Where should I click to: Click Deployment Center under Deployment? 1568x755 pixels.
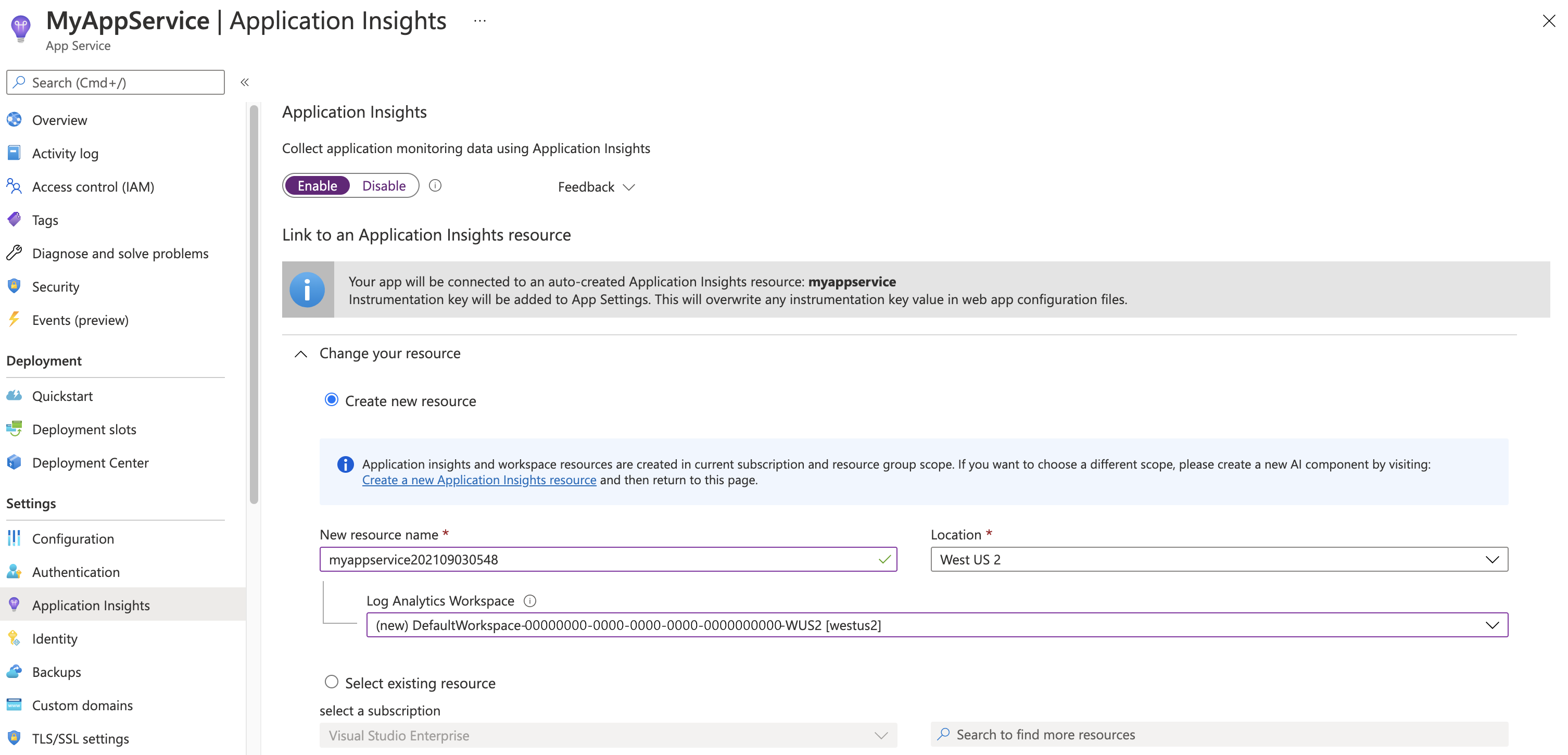(91, 462)
